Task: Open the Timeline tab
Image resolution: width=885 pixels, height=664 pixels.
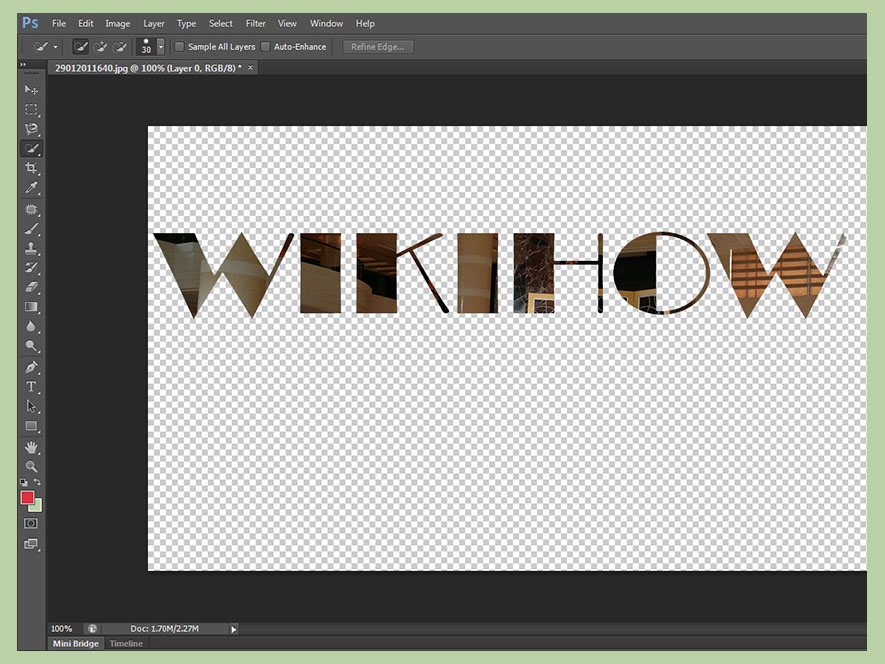Action: click(x=126, y=644)
